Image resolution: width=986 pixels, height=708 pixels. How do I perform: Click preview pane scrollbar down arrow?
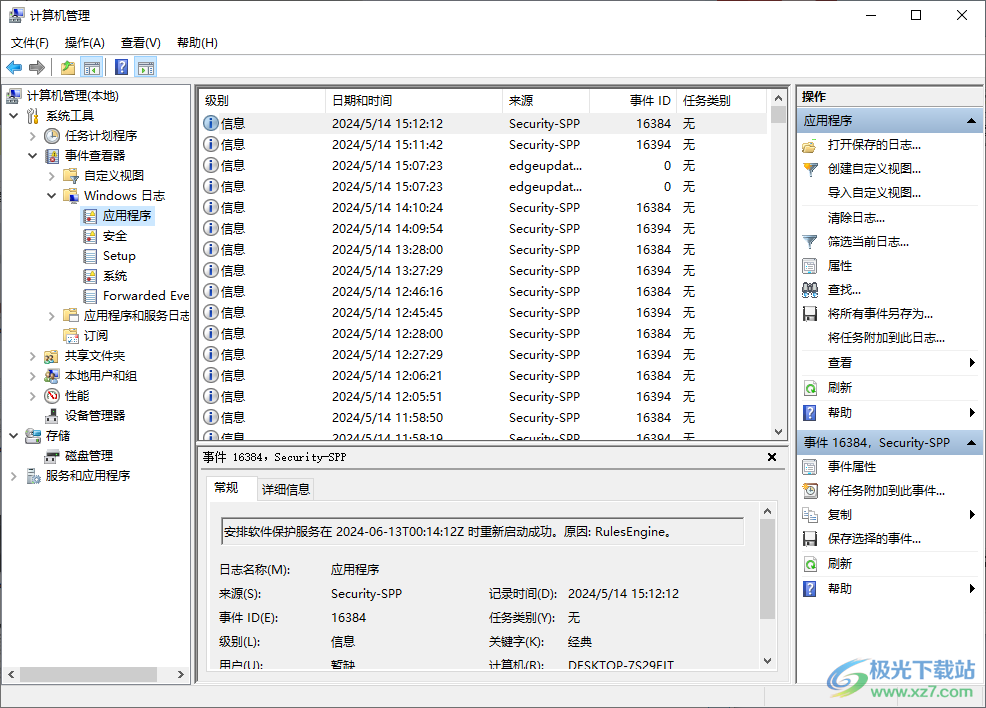[x=767, y=661]
